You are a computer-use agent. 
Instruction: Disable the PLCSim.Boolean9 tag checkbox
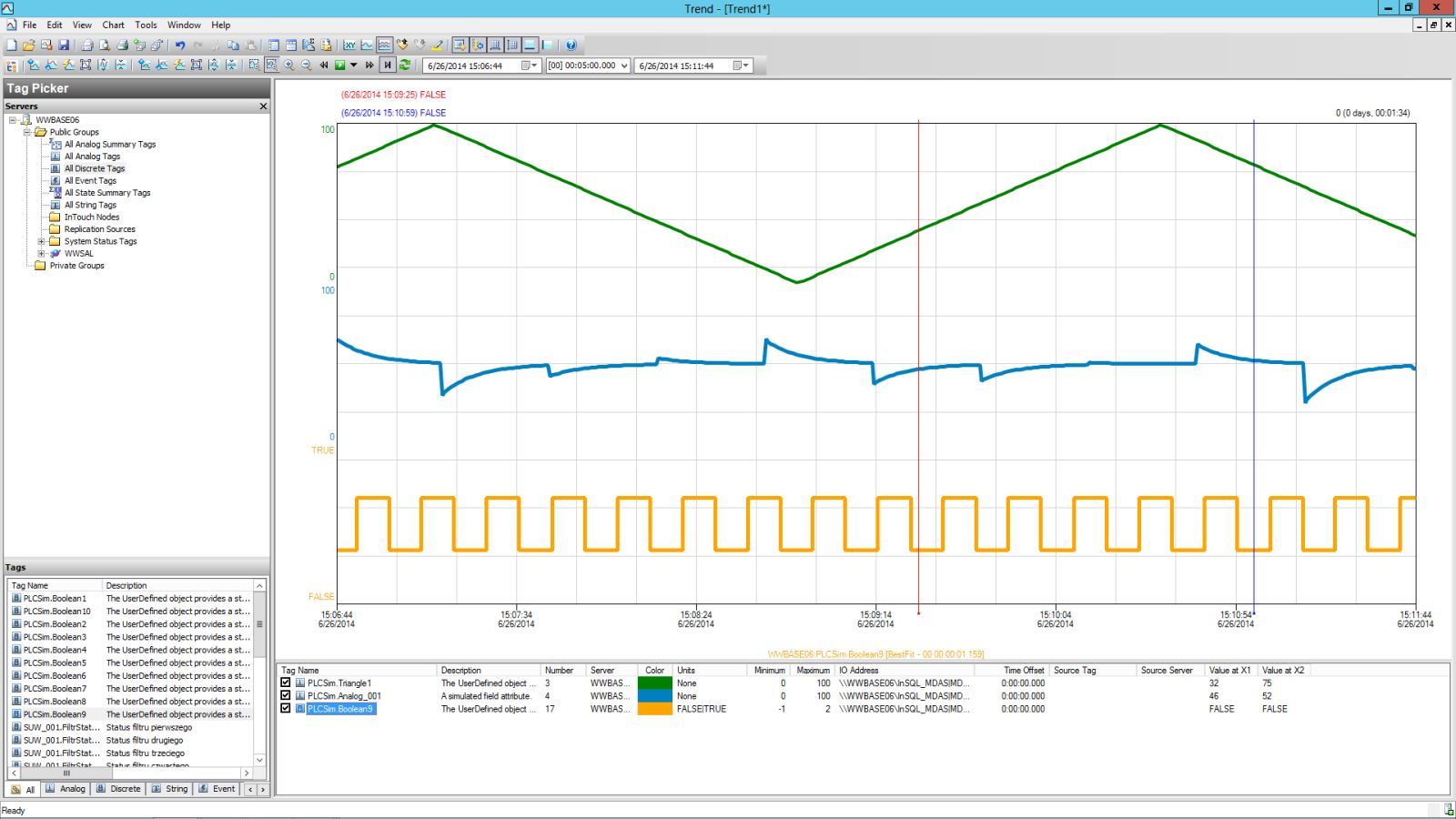pyautogui.click(x=286, y=708)
